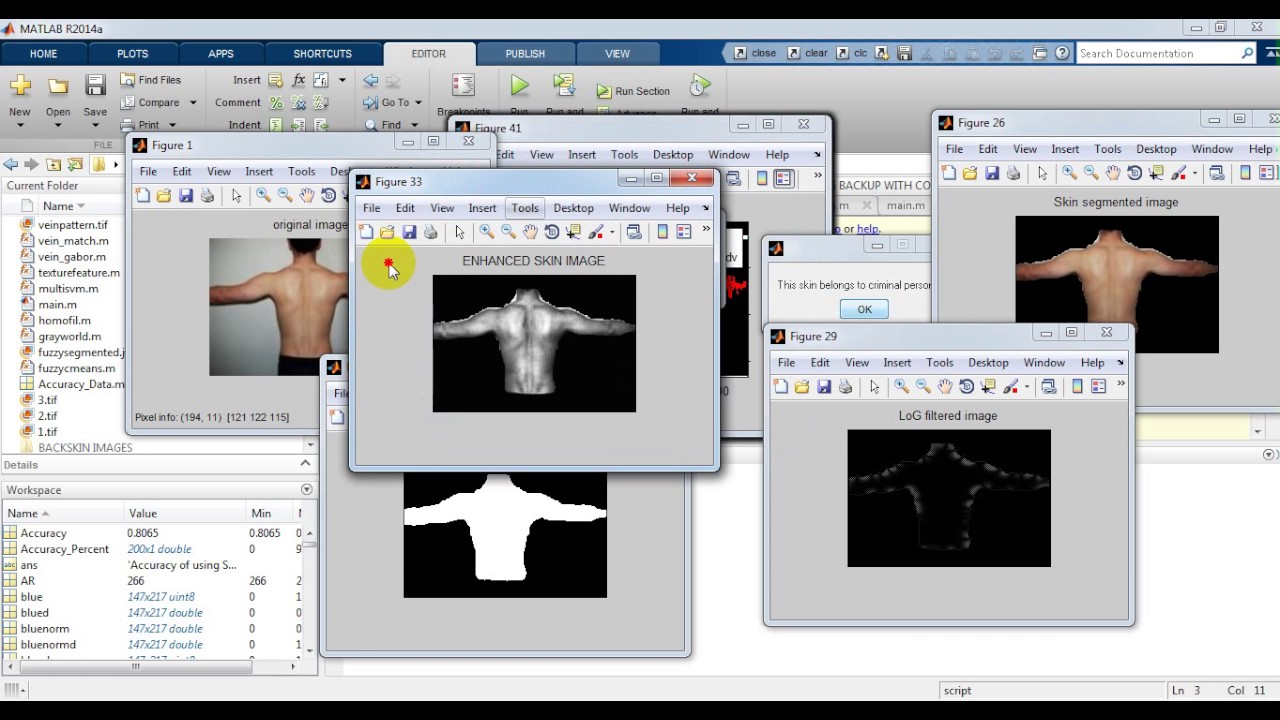Switch to the PUBLISH tab
Image resolution: width=1280 pixels, height=720 pixels.
click(x=525, y=54)
